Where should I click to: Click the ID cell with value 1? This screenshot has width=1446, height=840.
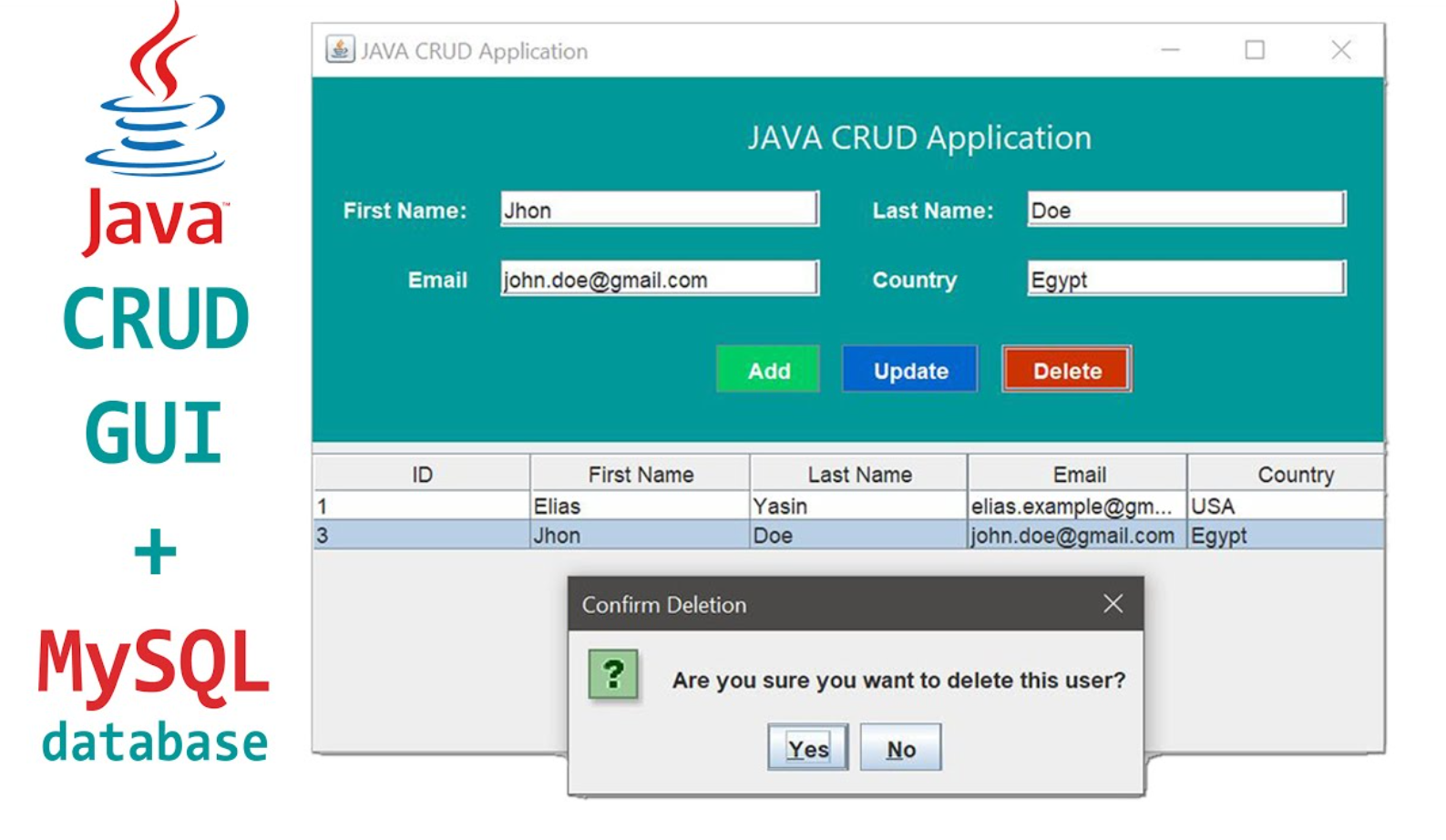point(422,506)
